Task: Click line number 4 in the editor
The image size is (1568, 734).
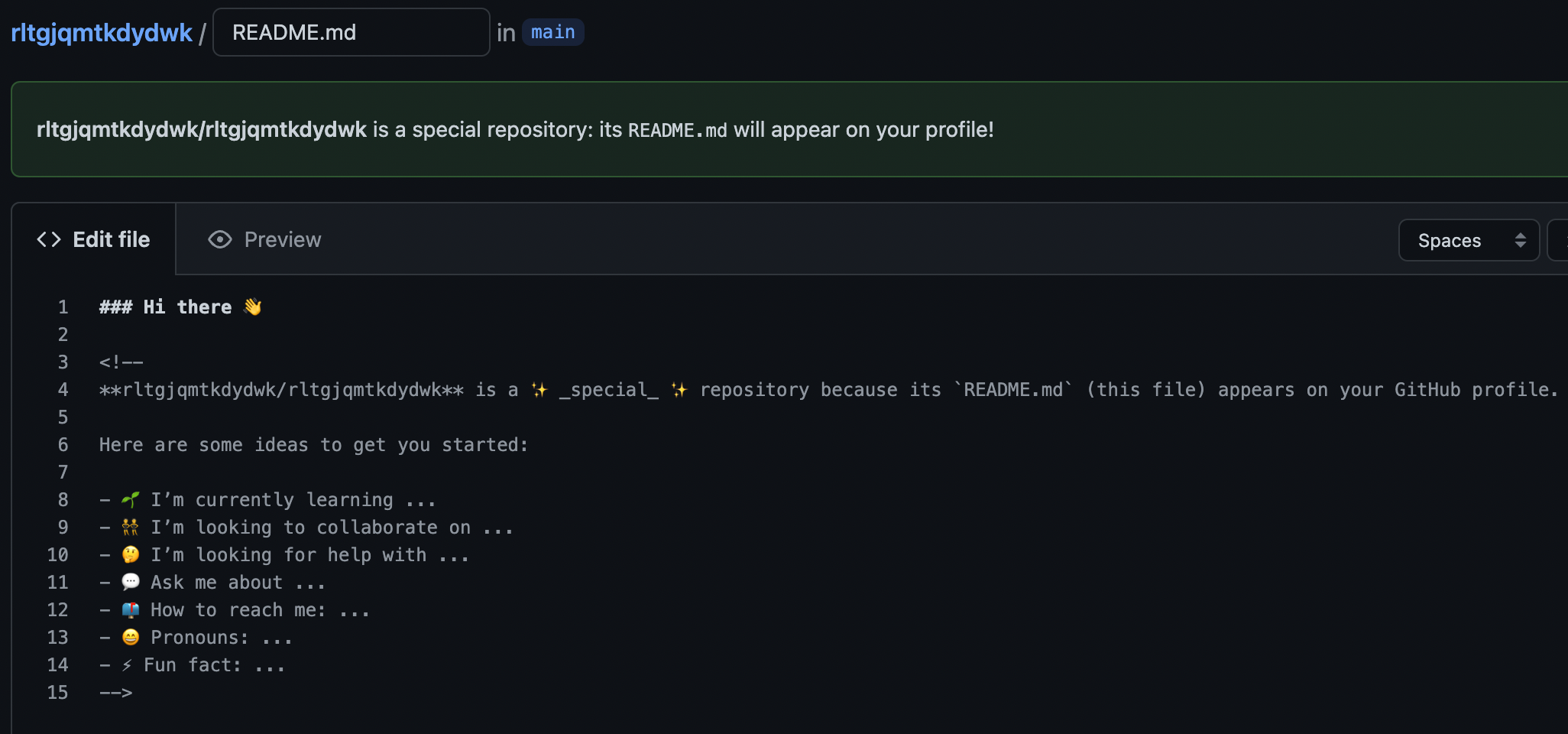Action: 62,389
